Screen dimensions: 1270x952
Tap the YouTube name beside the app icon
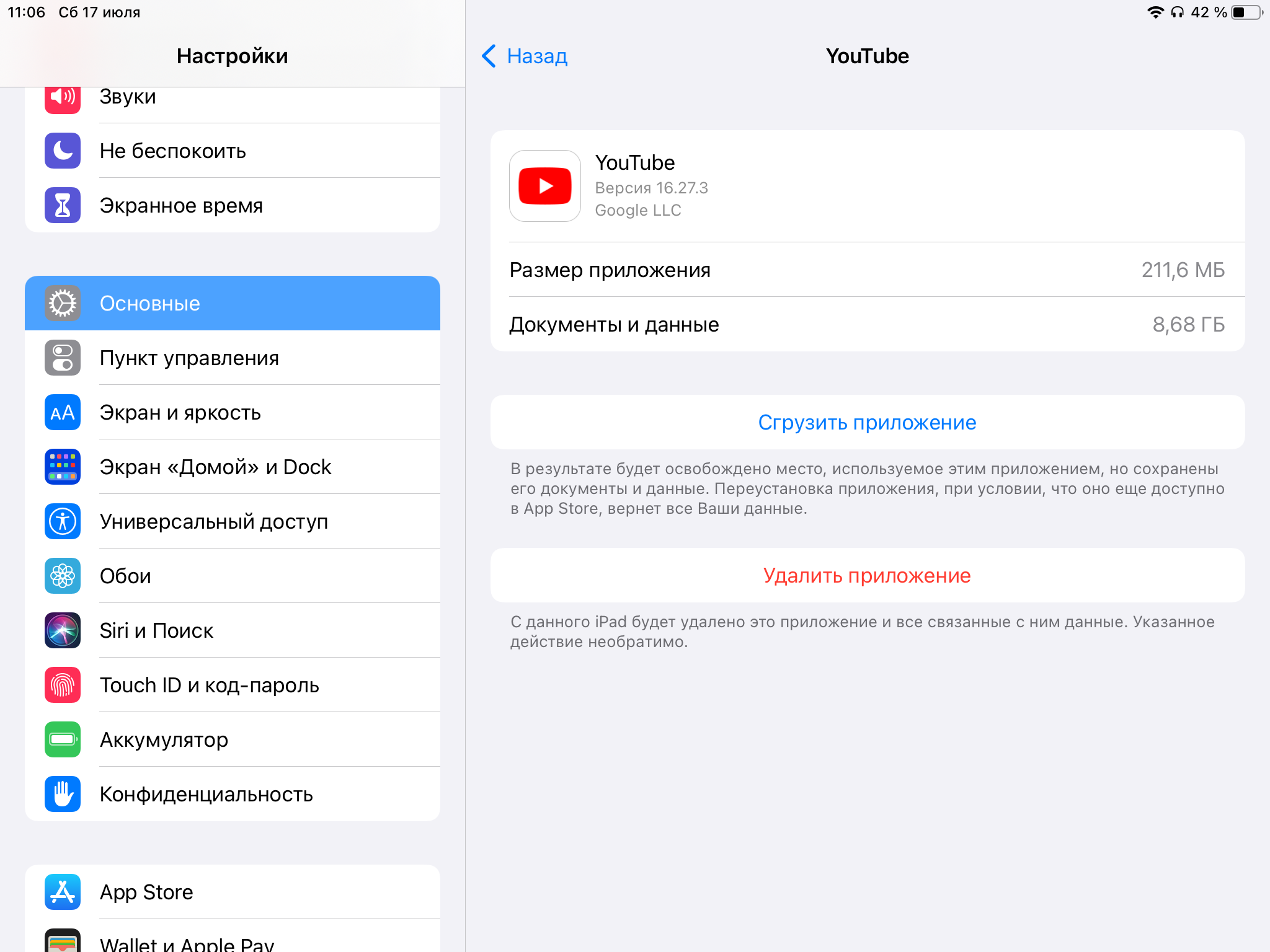[635, 162]
